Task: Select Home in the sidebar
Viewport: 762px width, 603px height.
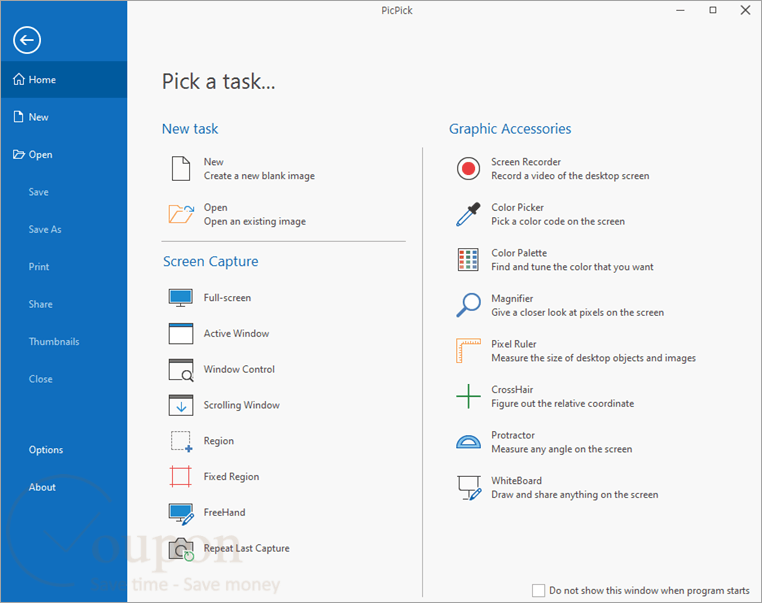Action: coord(64,80)
